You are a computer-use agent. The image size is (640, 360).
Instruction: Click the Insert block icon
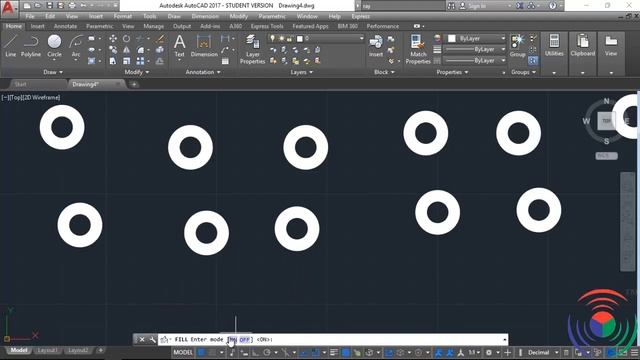tap(376, 45)
